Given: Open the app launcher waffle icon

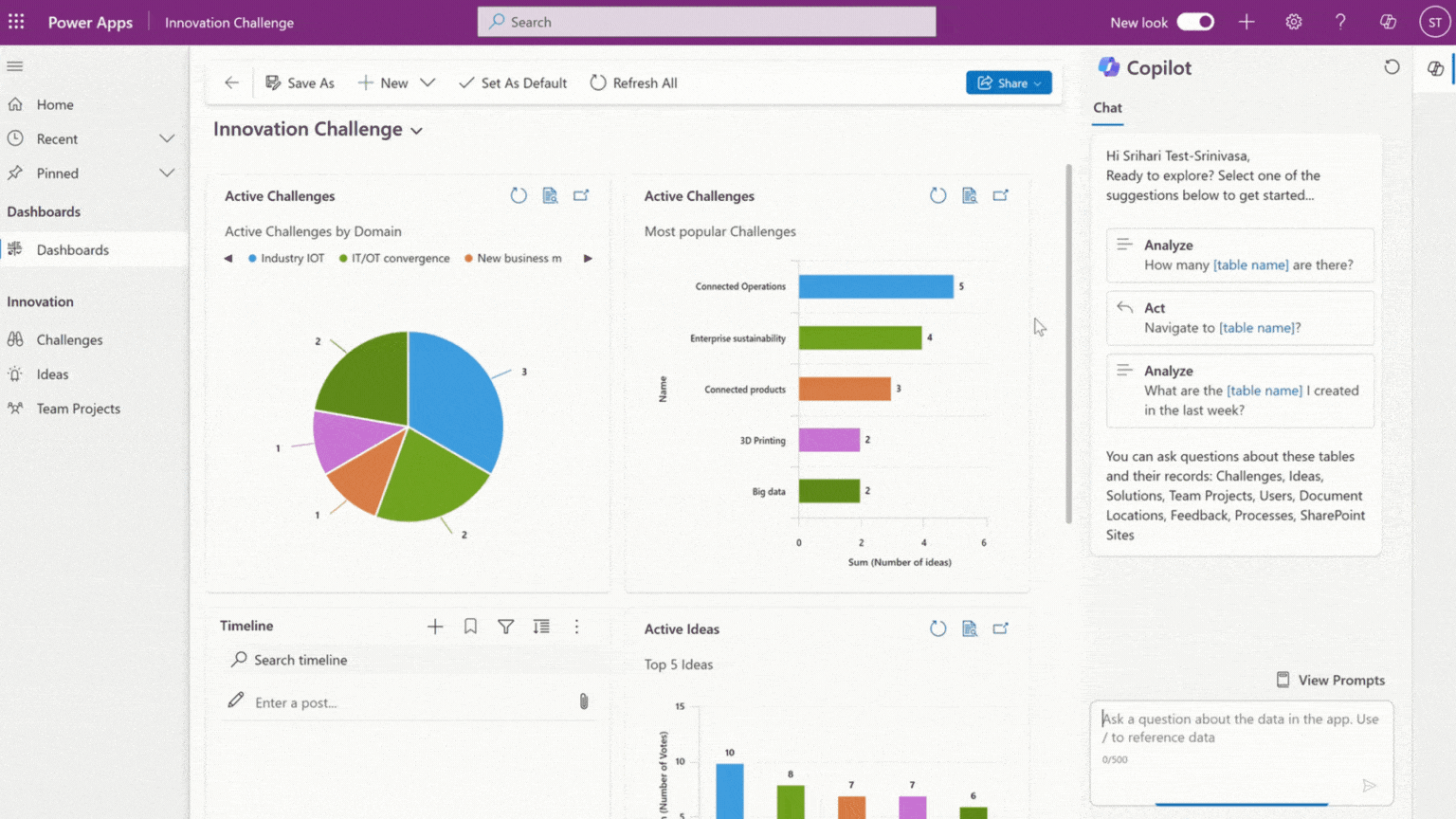Looking at the screenshot, I should point(16,22).
